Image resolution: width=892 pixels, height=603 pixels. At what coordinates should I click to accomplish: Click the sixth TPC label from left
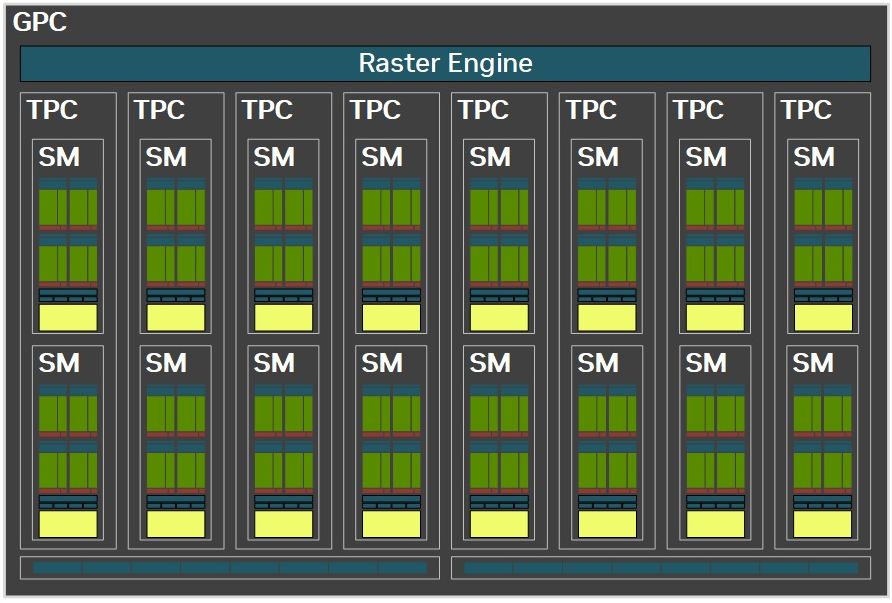tap(592, 110)
